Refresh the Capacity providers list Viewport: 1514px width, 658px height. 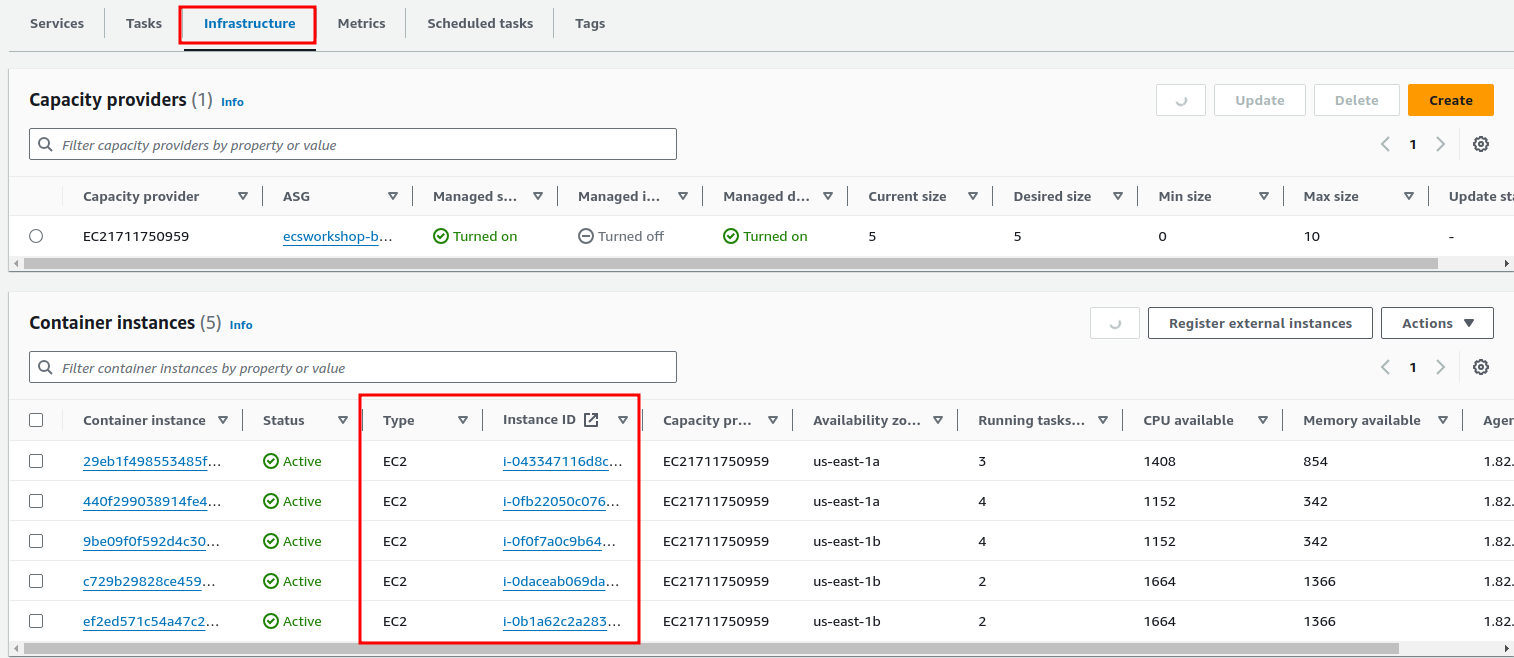(x=1180, y=100)
